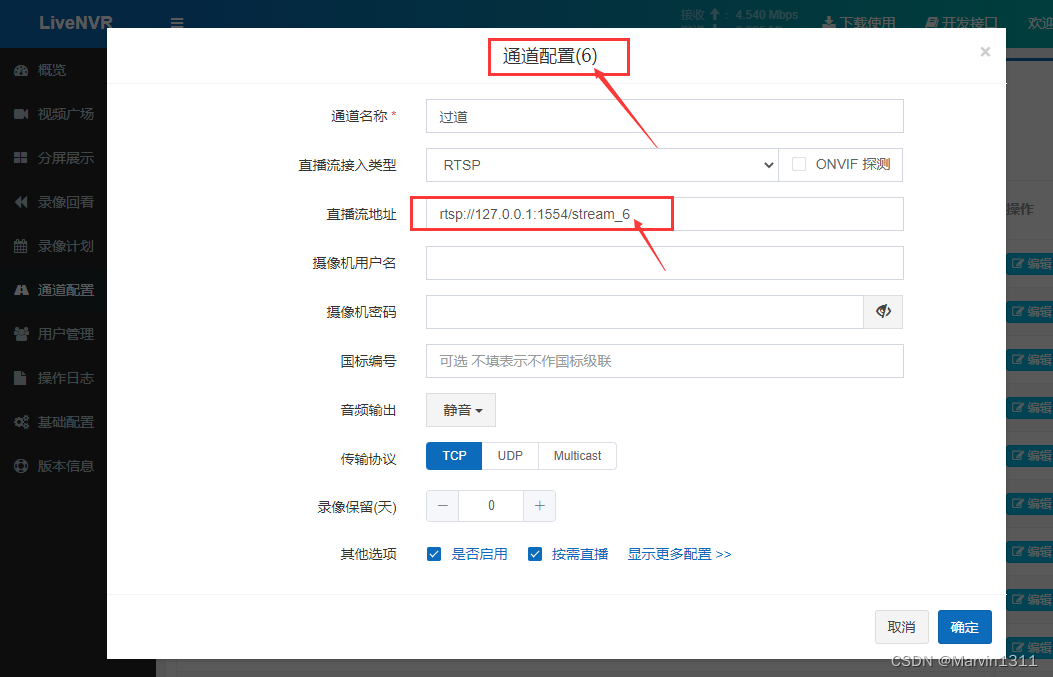The height and width of the screenshot is (677, 1053).
Task: Open 操作日志 sidebar entry
Action: click(53, 378)
